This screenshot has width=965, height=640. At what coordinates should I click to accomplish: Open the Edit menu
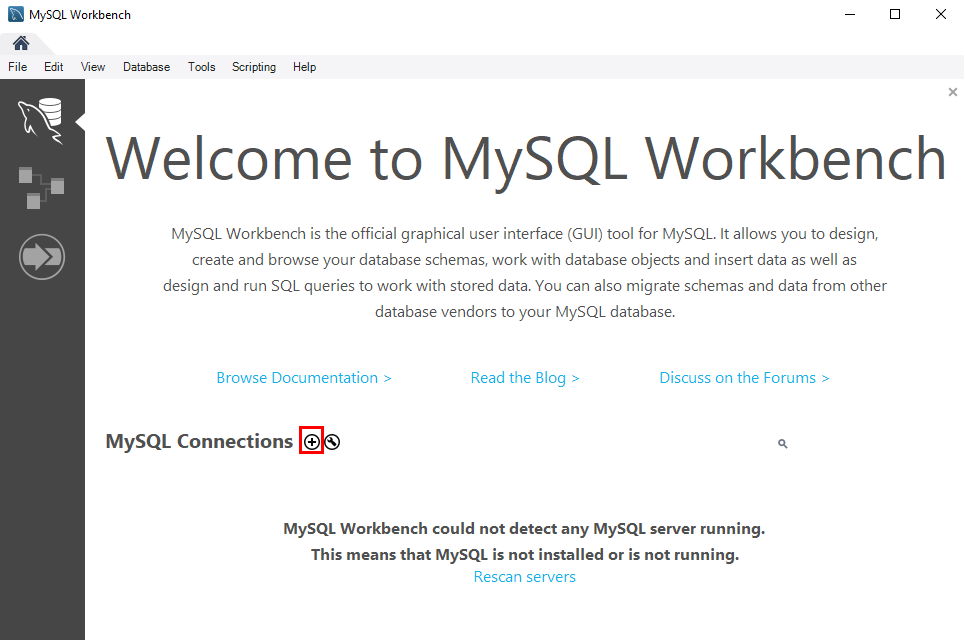(x=54, y=67)
